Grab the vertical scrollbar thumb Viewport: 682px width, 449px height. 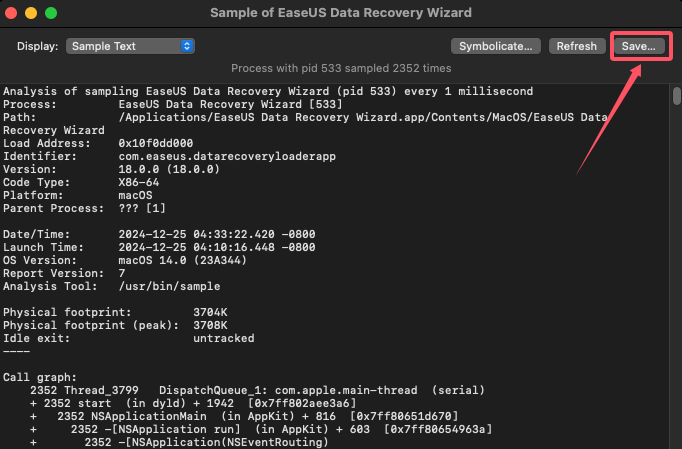(676, 96)
